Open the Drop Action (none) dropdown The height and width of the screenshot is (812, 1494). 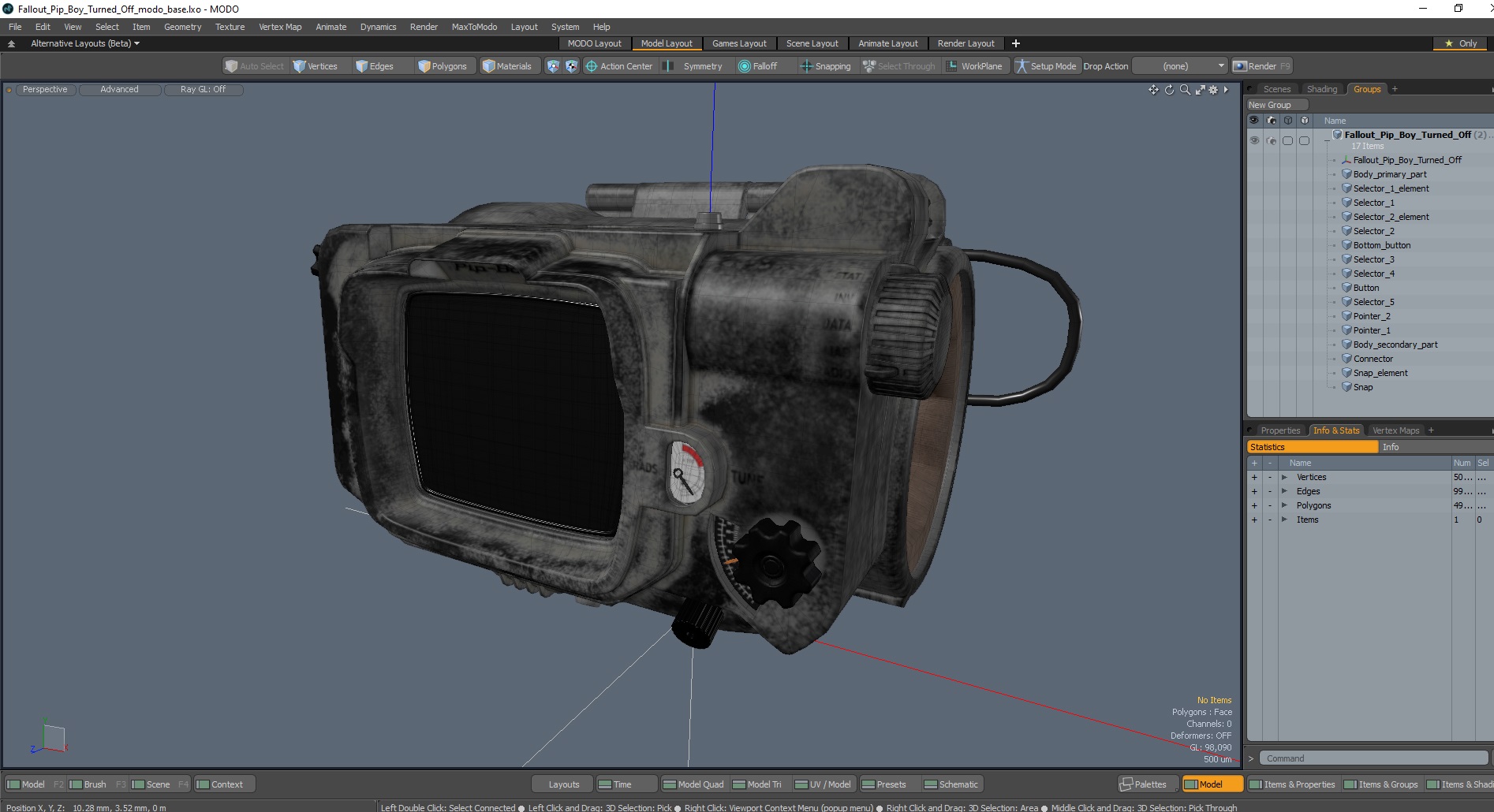click(1180, 66)
